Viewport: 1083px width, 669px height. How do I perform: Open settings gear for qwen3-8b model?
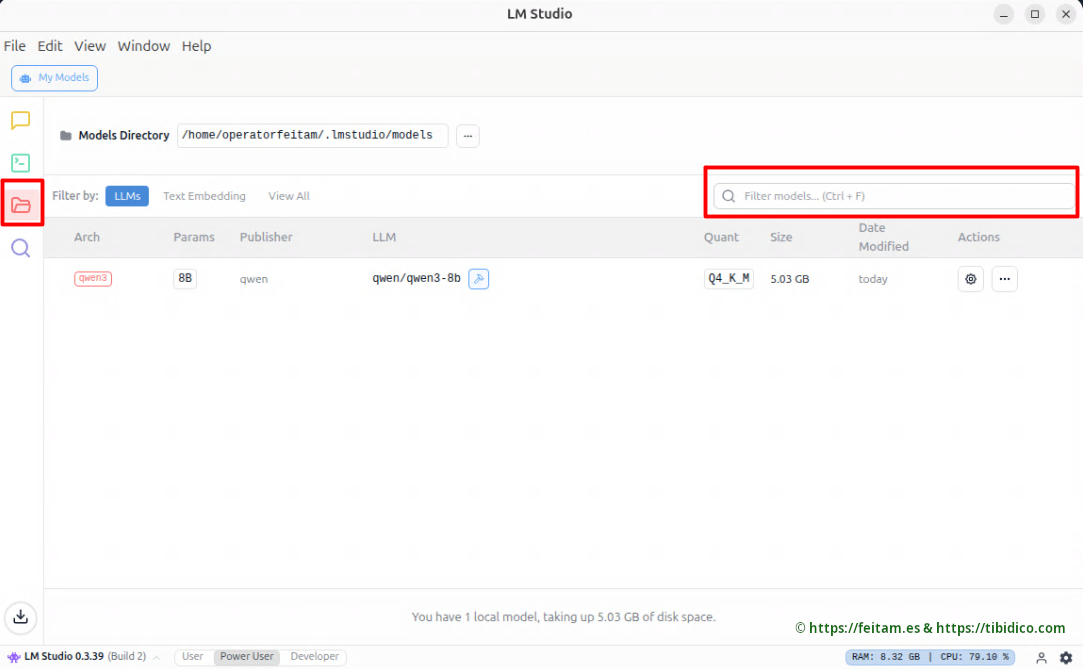970,279
